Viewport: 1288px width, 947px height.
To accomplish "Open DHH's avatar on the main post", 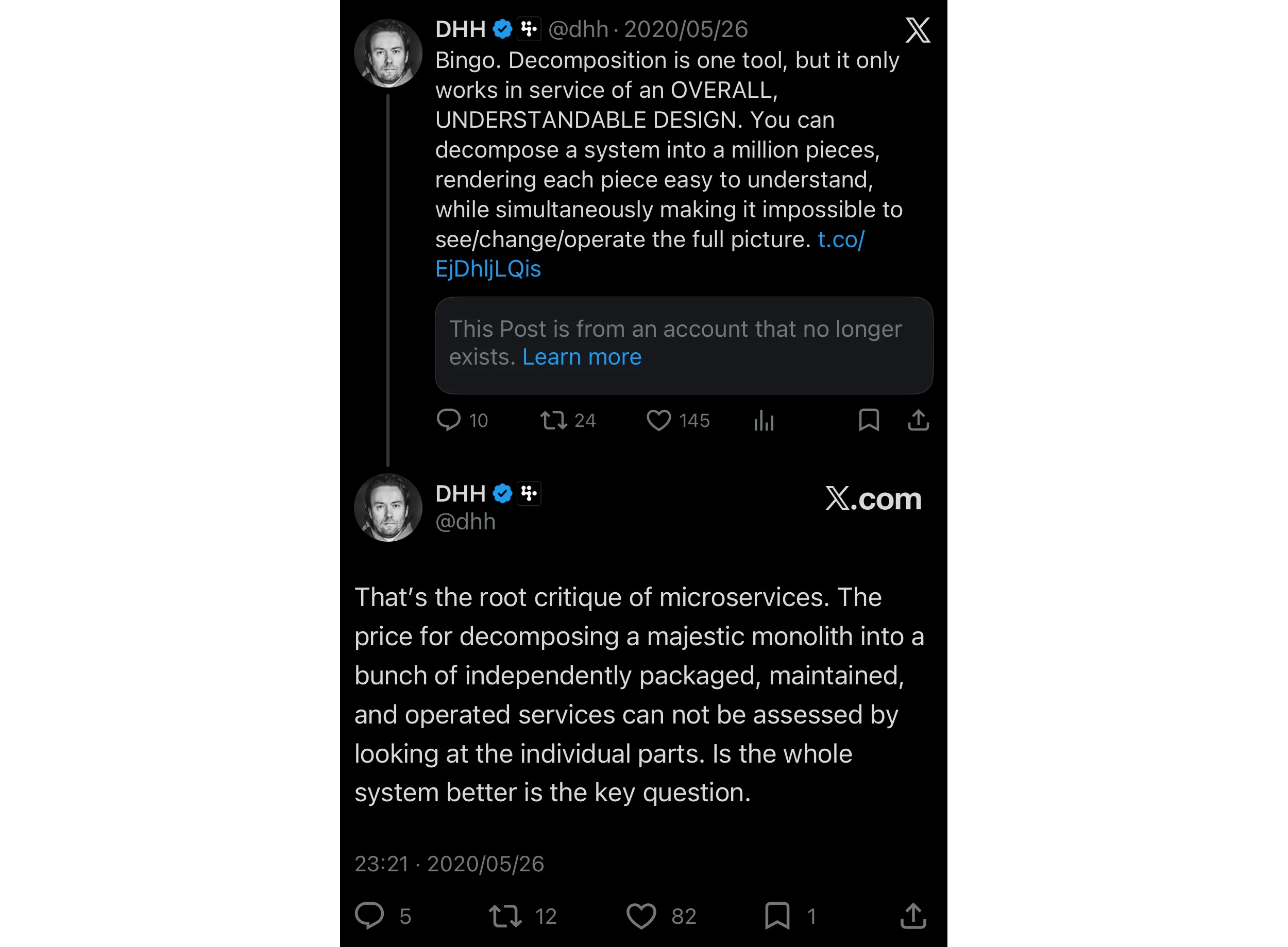I will [x=388, y=507].
